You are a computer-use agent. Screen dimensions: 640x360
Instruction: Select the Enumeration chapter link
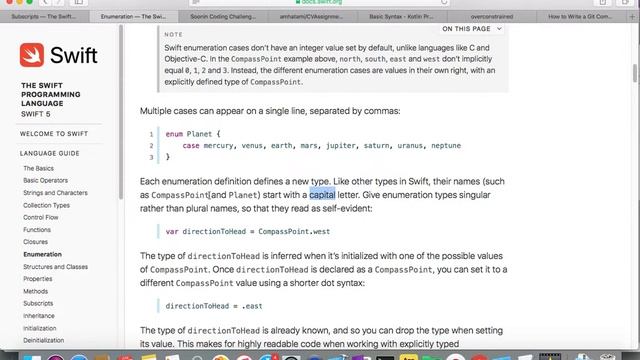coord(42,254)
